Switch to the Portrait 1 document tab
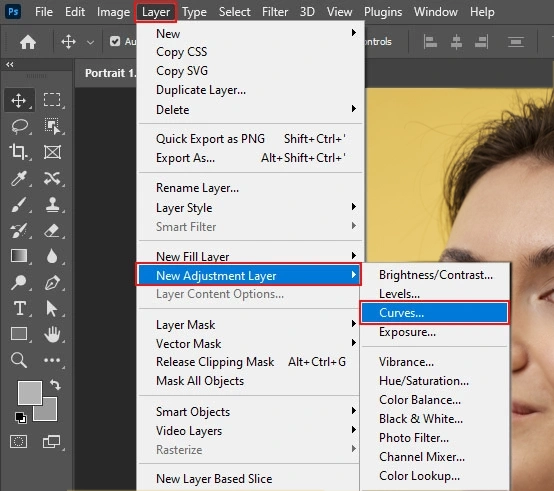This screenshot has width=554, height=491. [110, 73]
